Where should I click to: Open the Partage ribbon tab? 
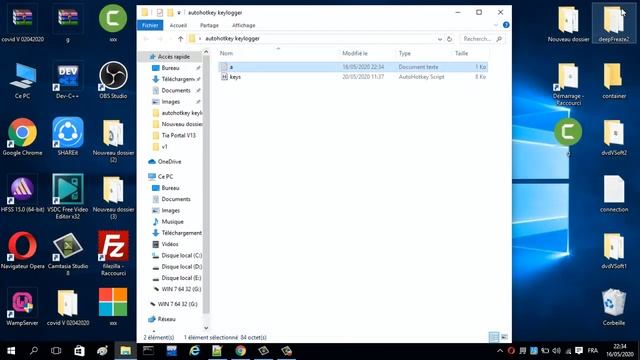tap(209, 25)
